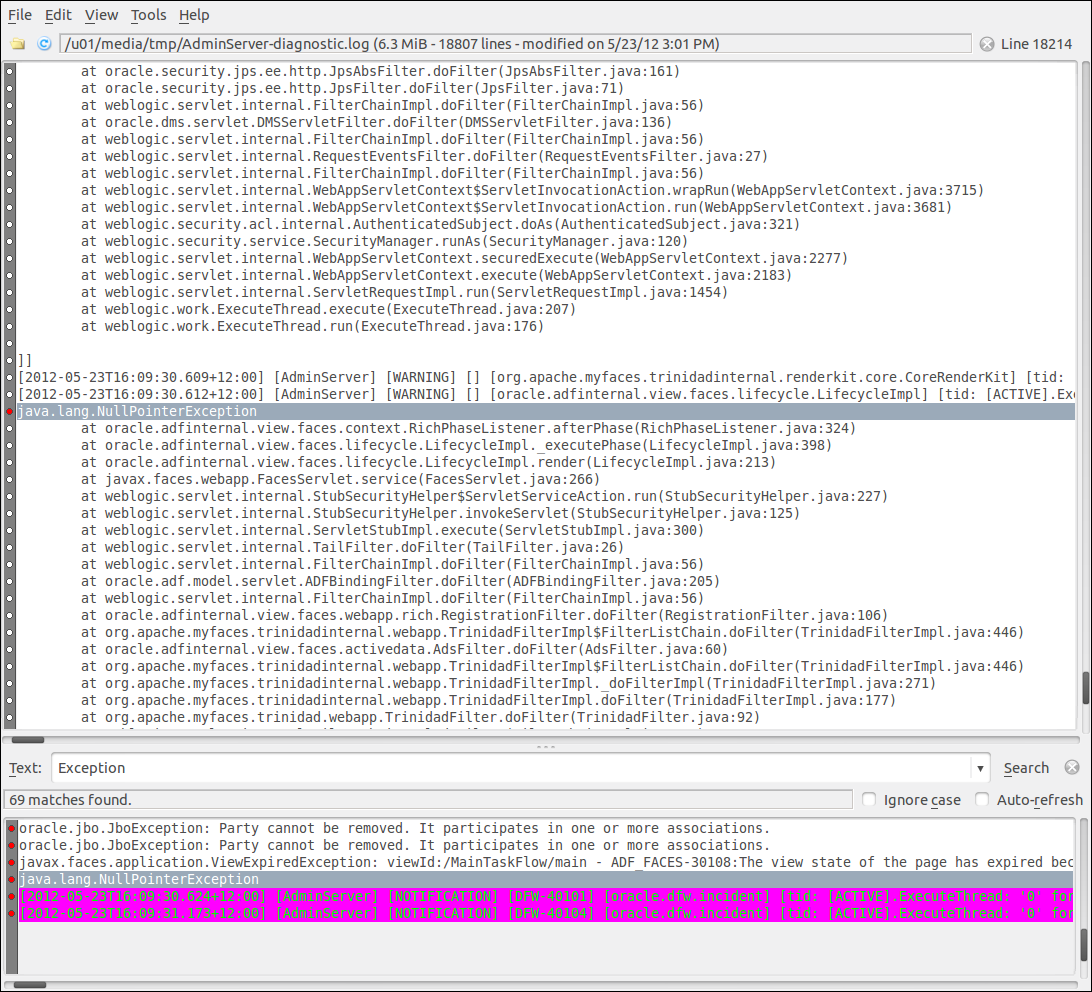Open the View menu

[x=101, y=15]
